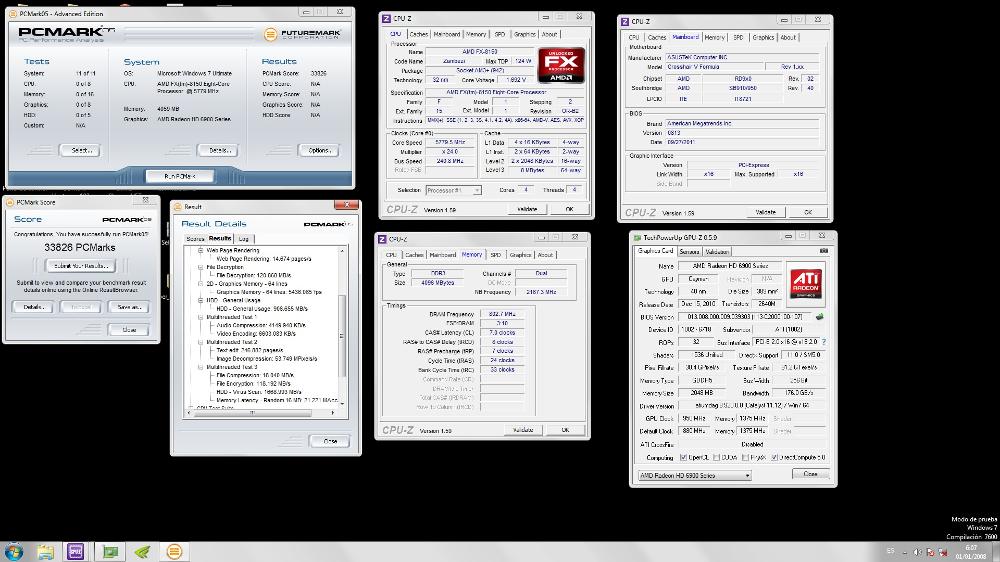Click the Futuremark logo in PCMark05
The image size is (1000, 562).
point(302,34)
